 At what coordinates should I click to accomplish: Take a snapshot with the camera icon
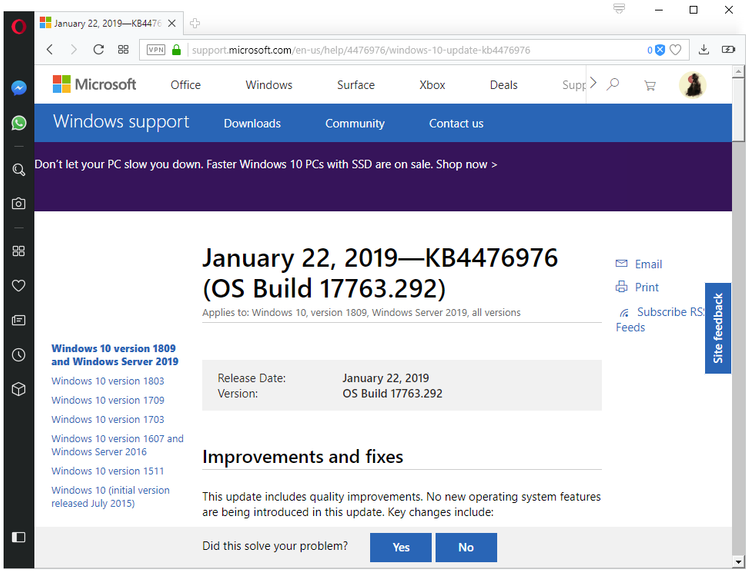(19, 203)
